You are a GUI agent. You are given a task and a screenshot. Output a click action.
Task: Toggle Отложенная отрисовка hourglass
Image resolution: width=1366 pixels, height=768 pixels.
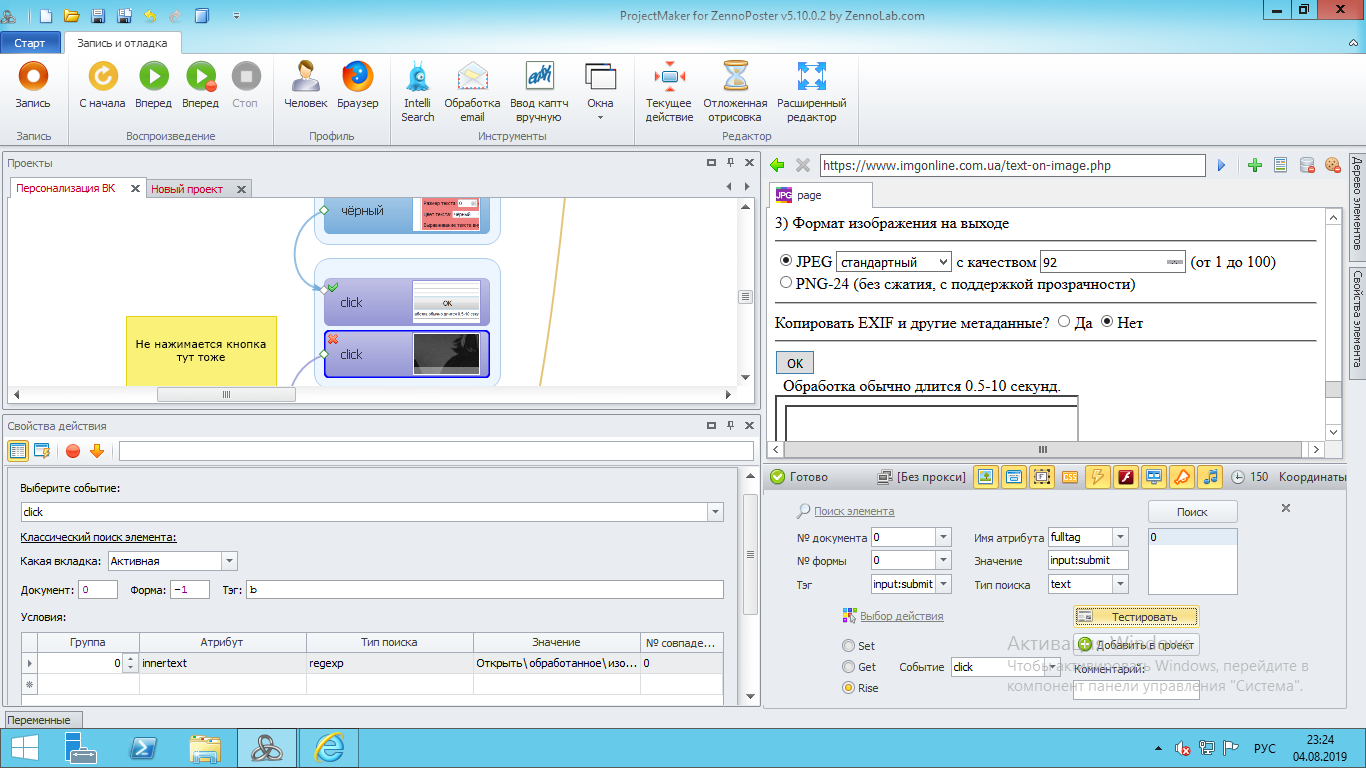pos(735,91)
